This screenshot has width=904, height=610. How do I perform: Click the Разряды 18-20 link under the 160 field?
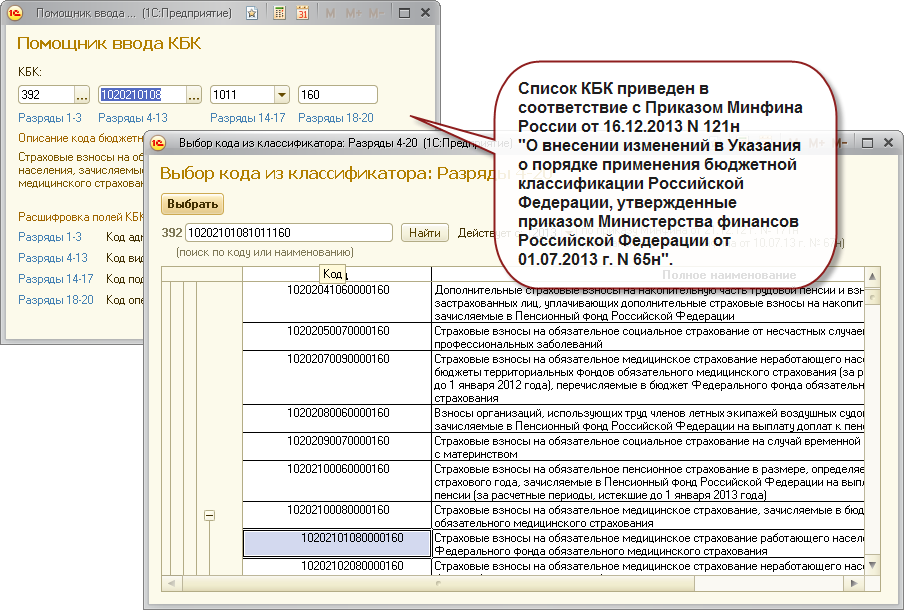pos(335,118)
